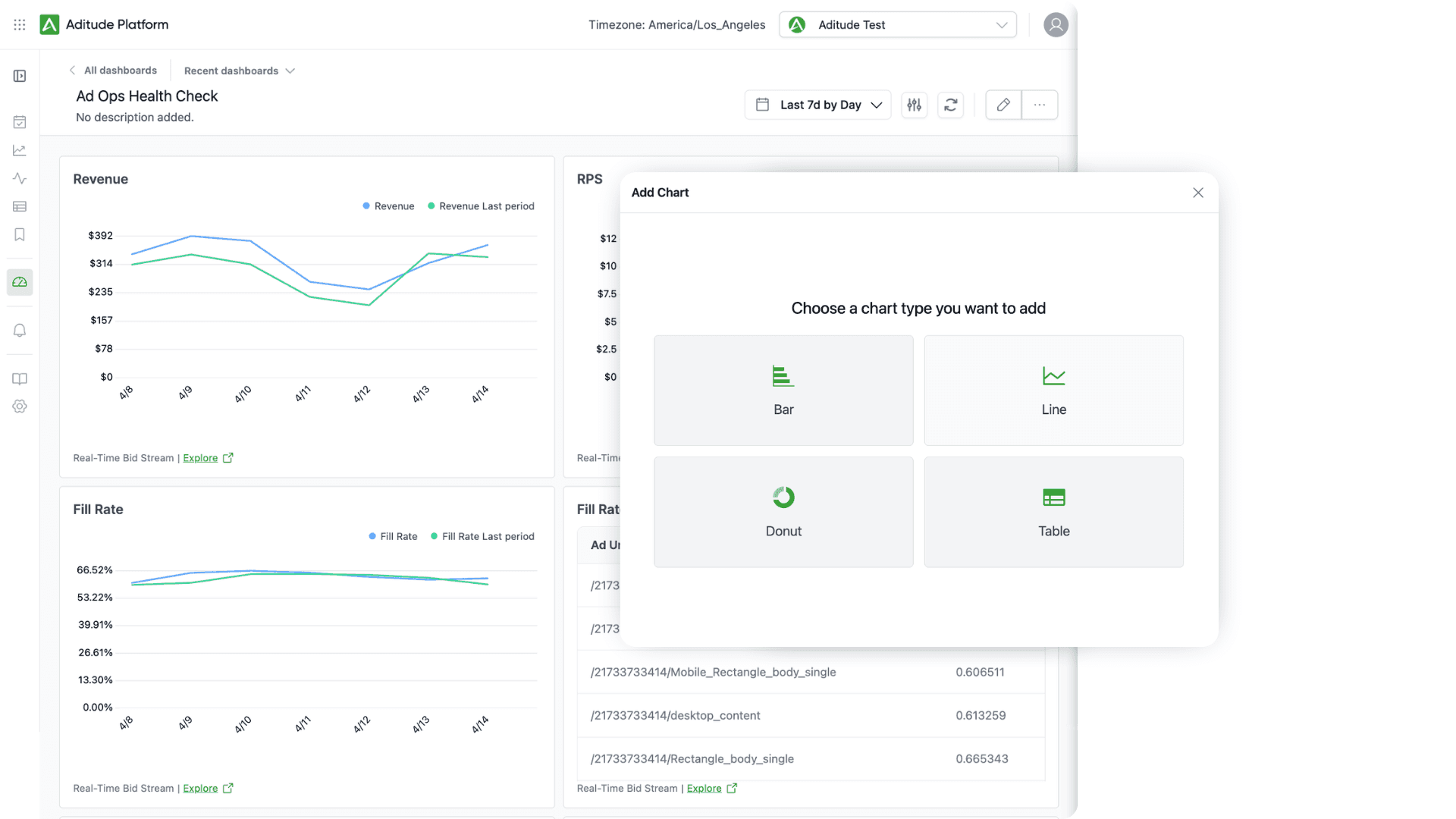Toggle the sidebar collapse panel icon

point(20,76)
